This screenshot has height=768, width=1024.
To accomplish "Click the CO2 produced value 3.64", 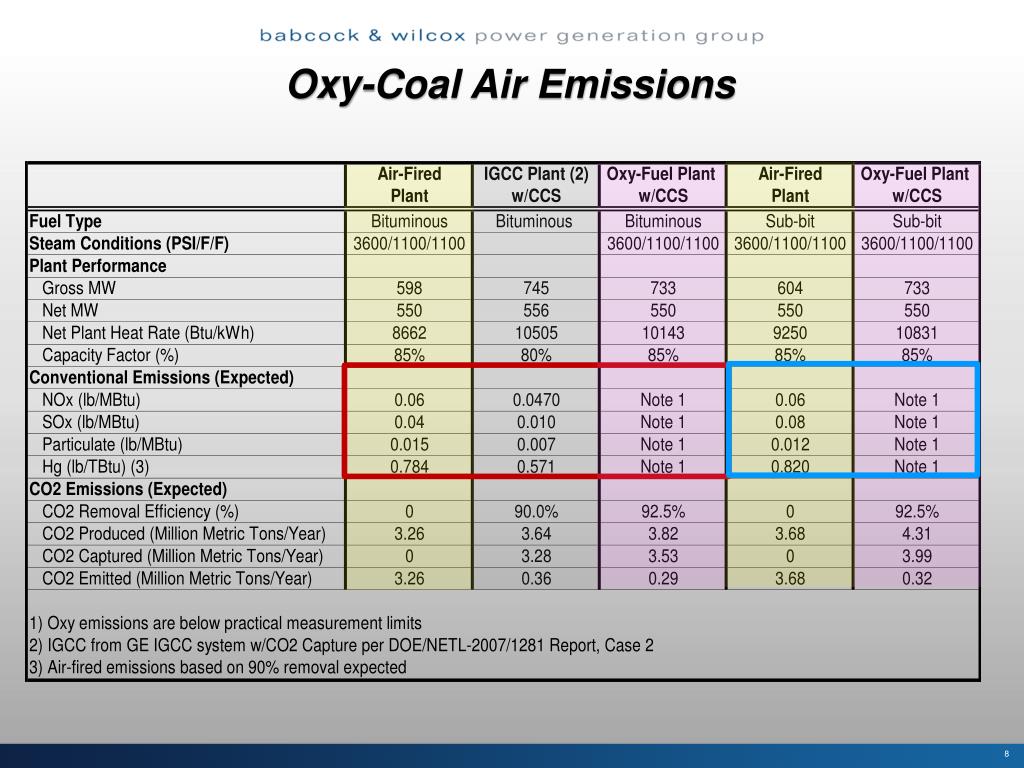I will point(536,534).
